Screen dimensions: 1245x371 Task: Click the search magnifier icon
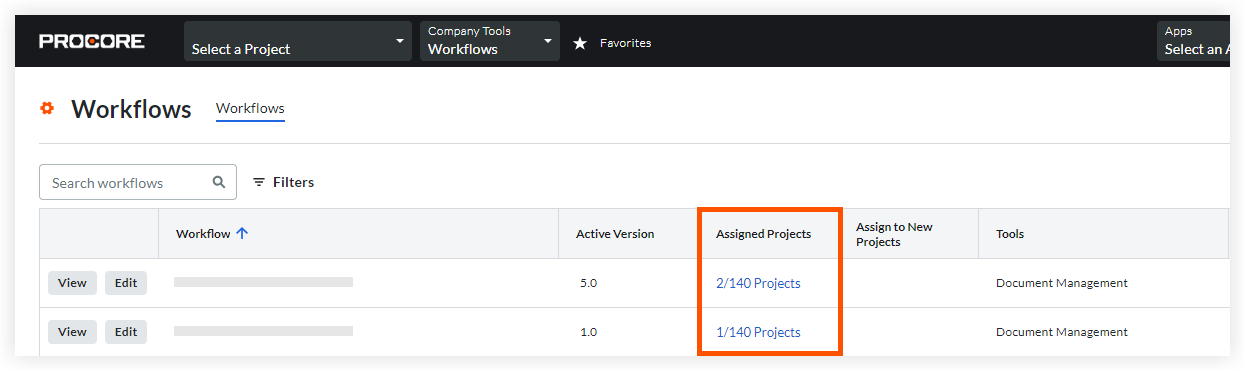coord(219,182)
